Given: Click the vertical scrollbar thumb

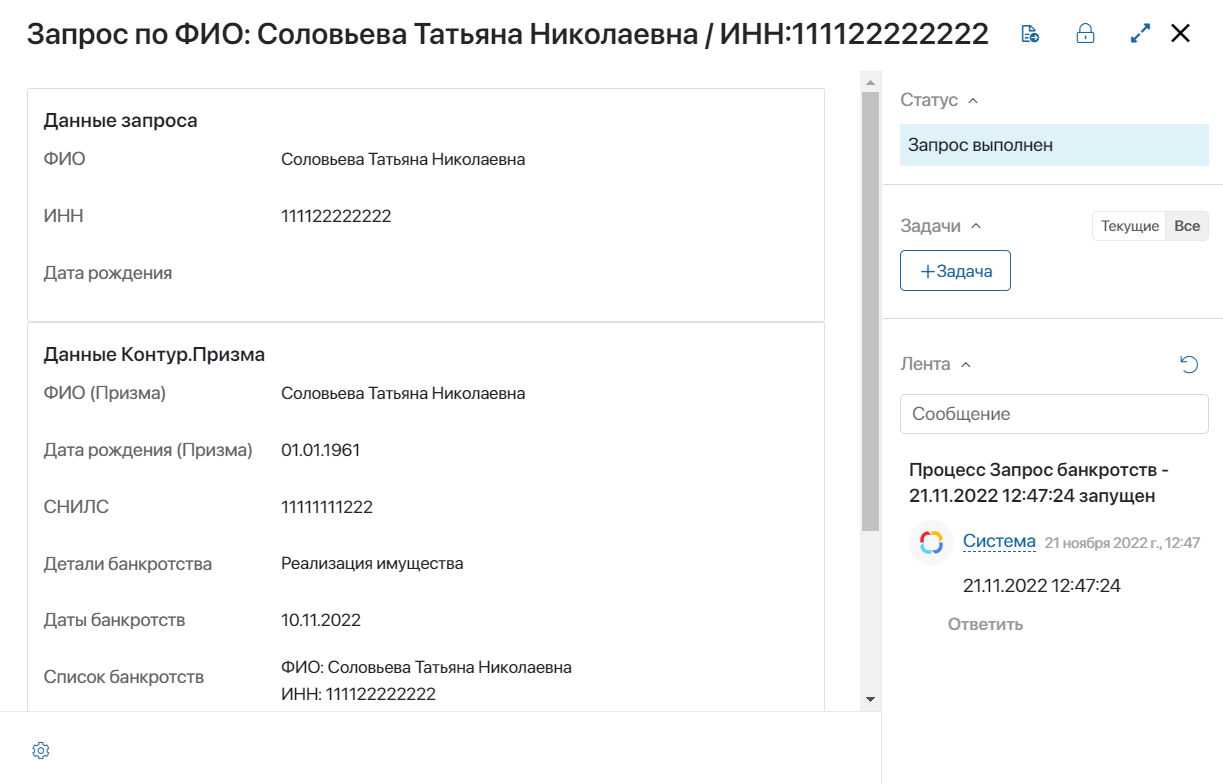Looking at the screenshot, I should 870,311.
